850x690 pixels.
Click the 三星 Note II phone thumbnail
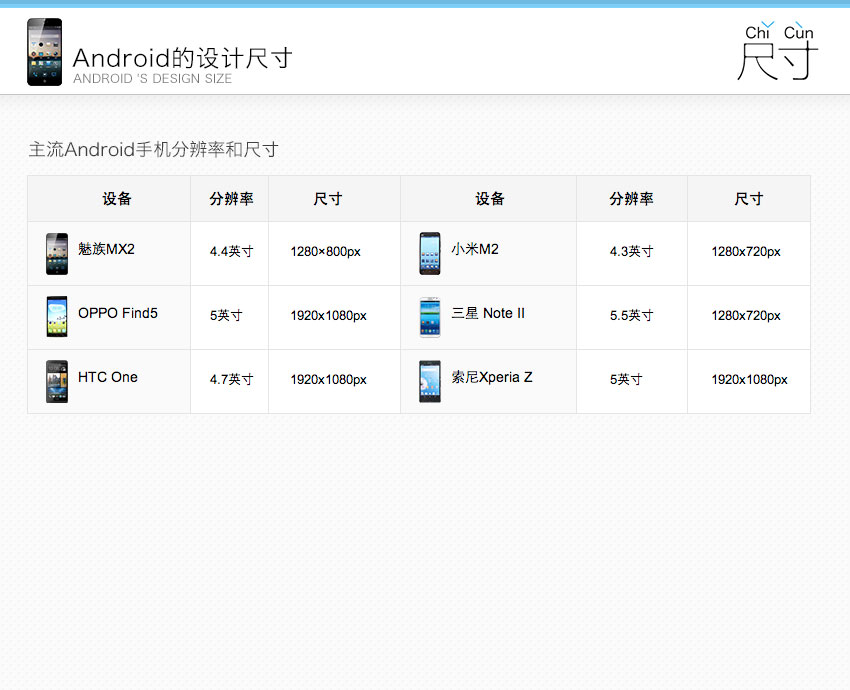[x=430, y=317]
